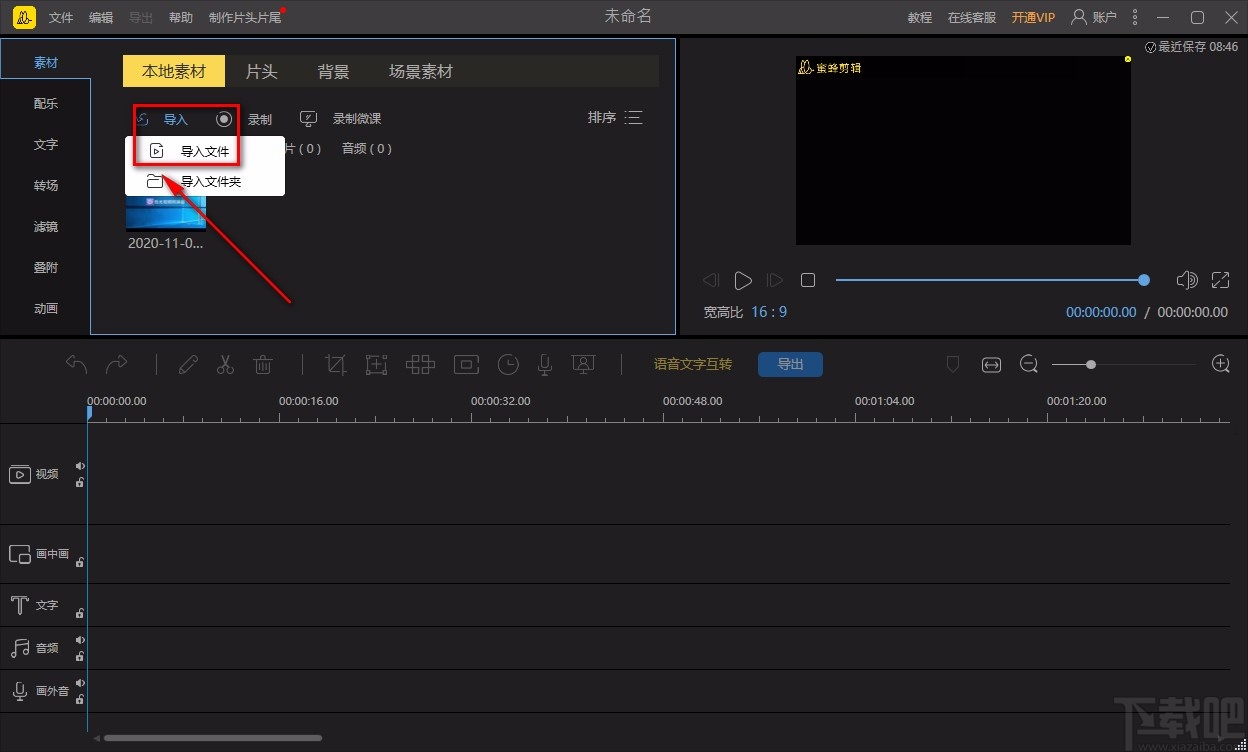The image size is (1248, 752).
Task: Zoom in timeline with plus magnifier
Action: 1220,364
